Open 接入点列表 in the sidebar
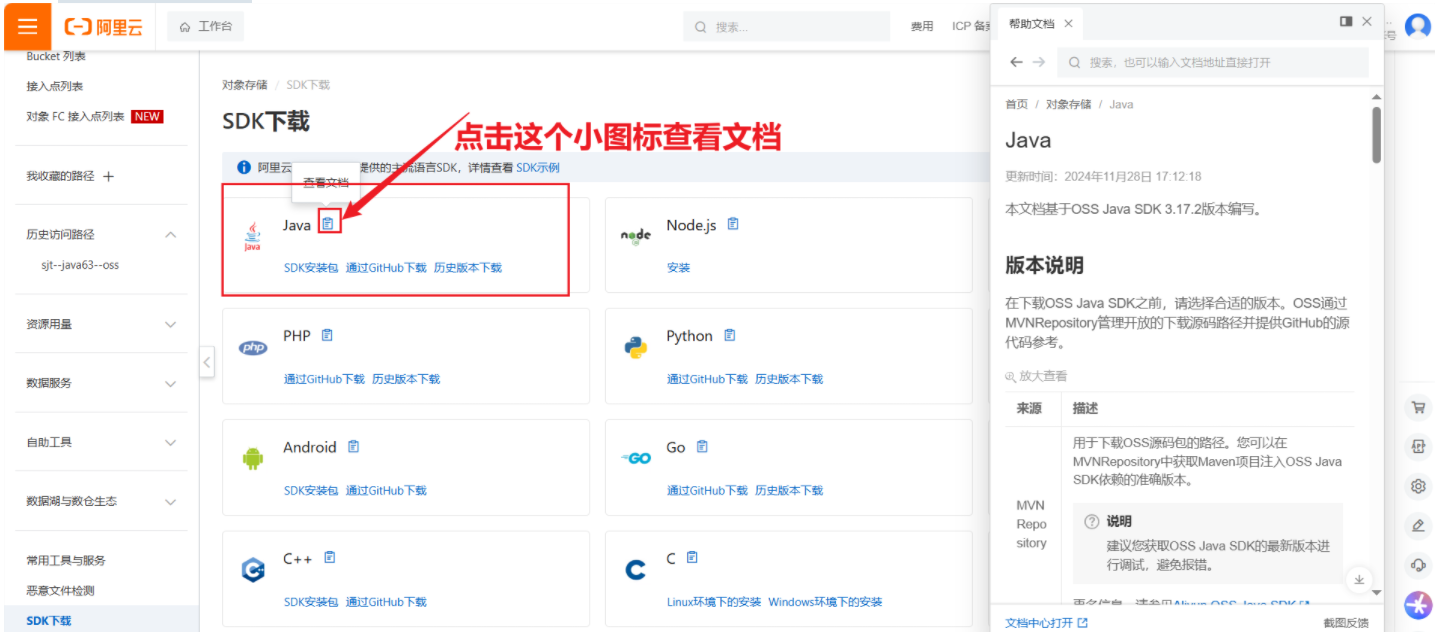 (55, 86)
